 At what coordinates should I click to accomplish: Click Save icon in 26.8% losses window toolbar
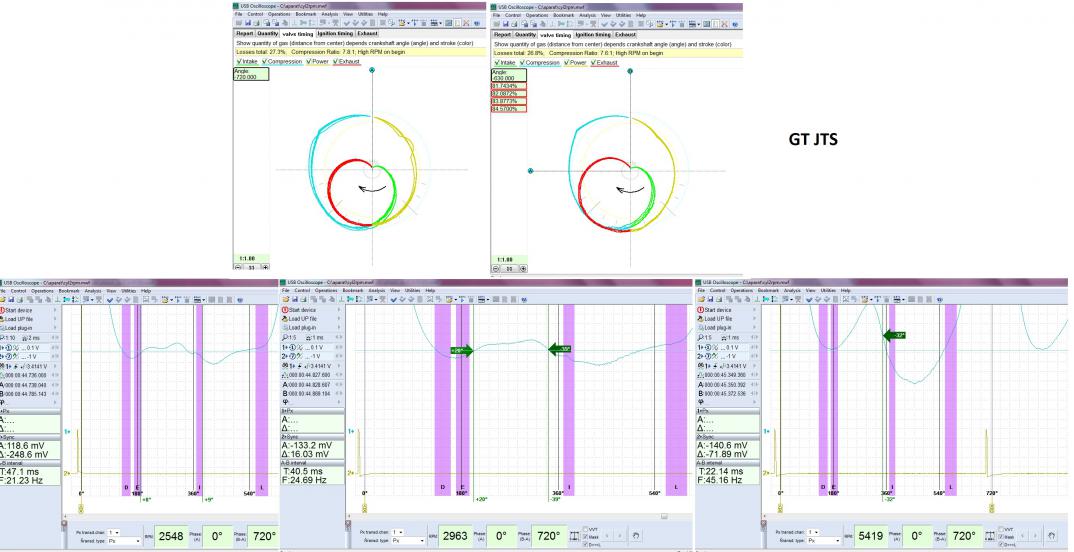pos(505,23)
